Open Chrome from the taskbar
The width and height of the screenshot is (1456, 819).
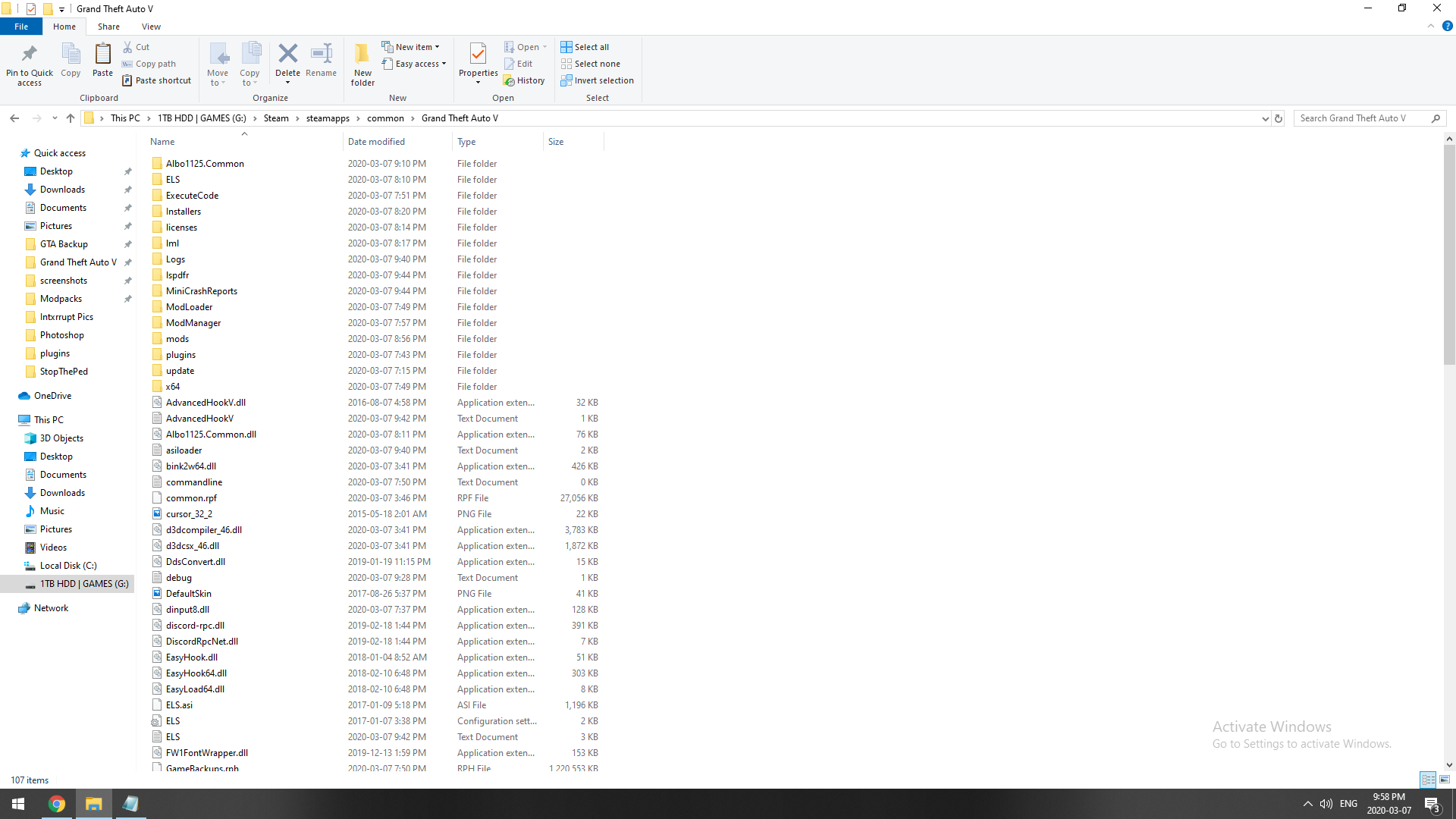[57, 804]
